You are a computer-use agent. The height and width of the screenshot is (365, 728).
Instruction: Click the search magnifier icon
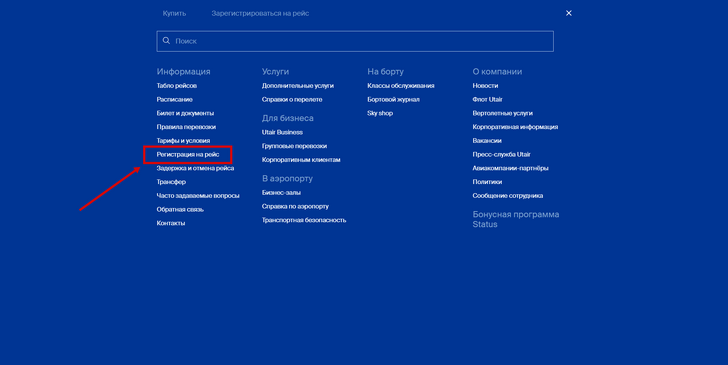[166, 41]
